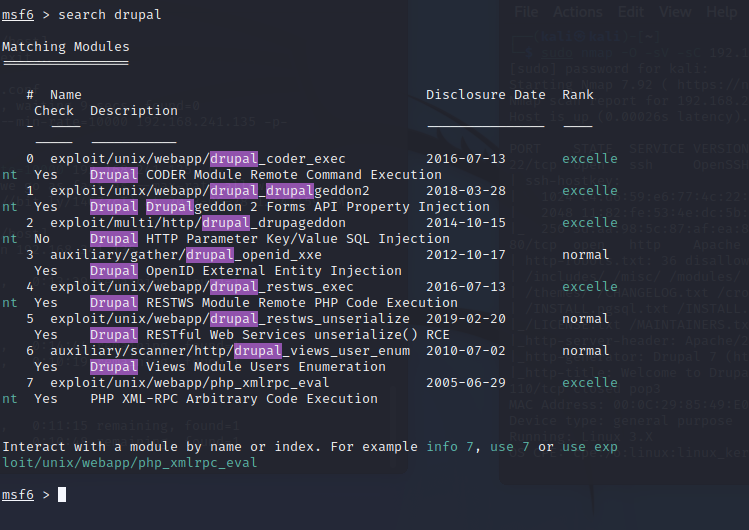The height and width of the screenshot is (530, 749).
Task: Click 'normal' rank of drupal_restws_unserialize
Action: click(586, 318)
